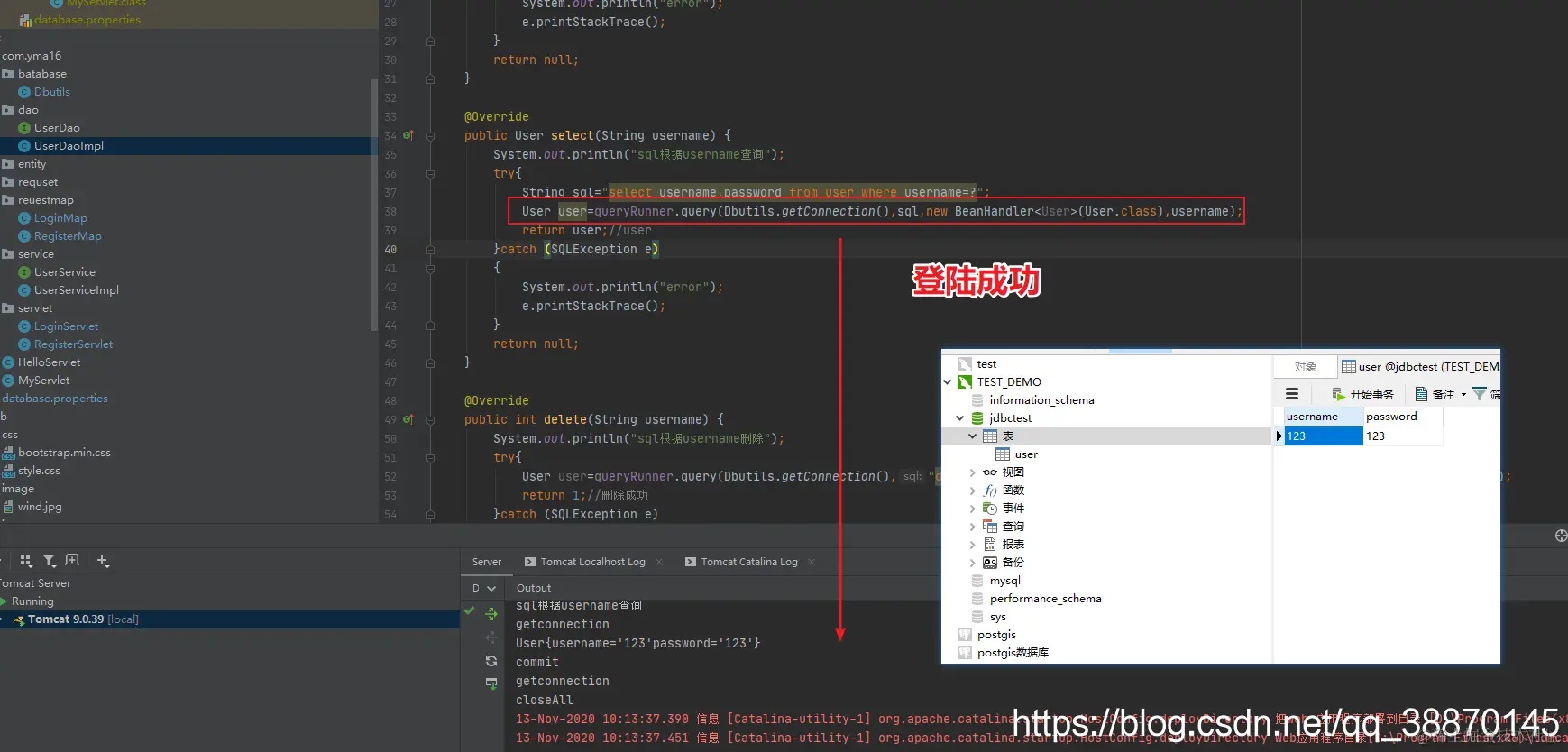This screenshot has width=1568, height=752.
Task: Click Open in New Tab services icon
Action: point(73,561)
